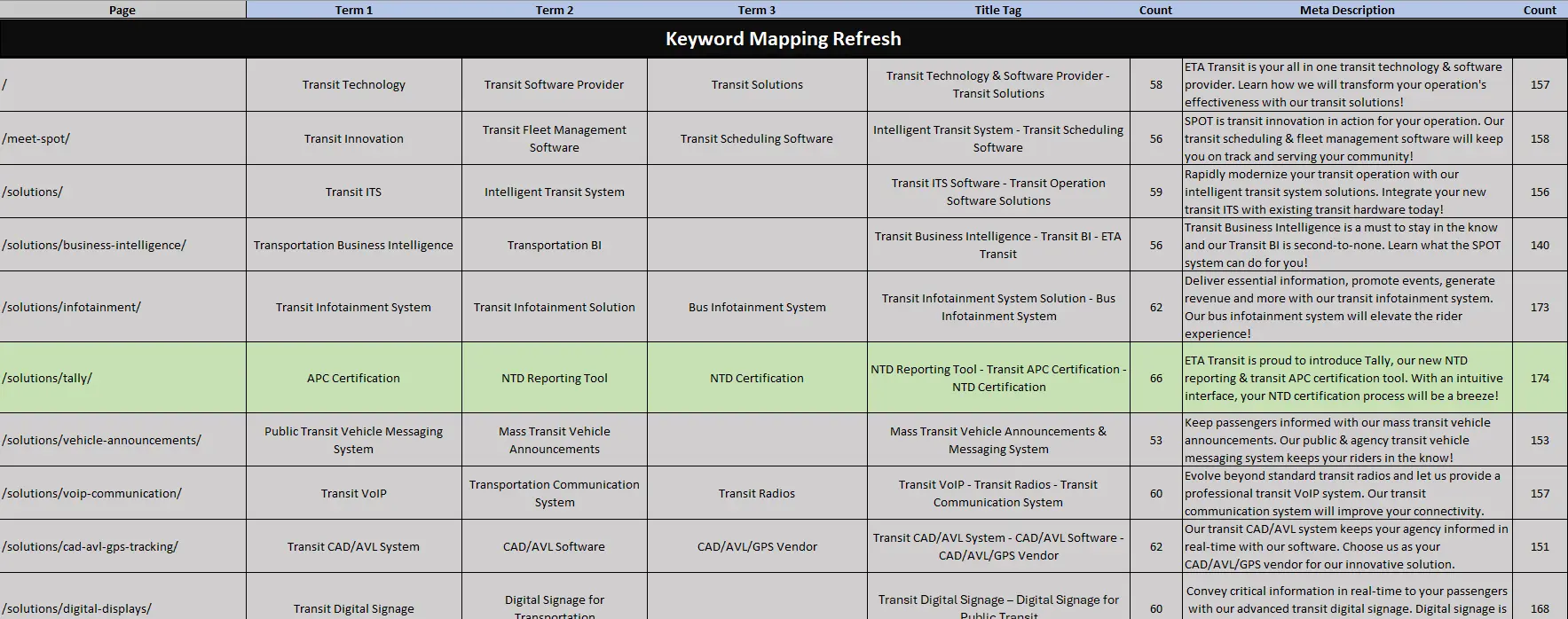Select the Transit Digital Signage term cell
This screenshot has width=1568, height=619.
353,608
